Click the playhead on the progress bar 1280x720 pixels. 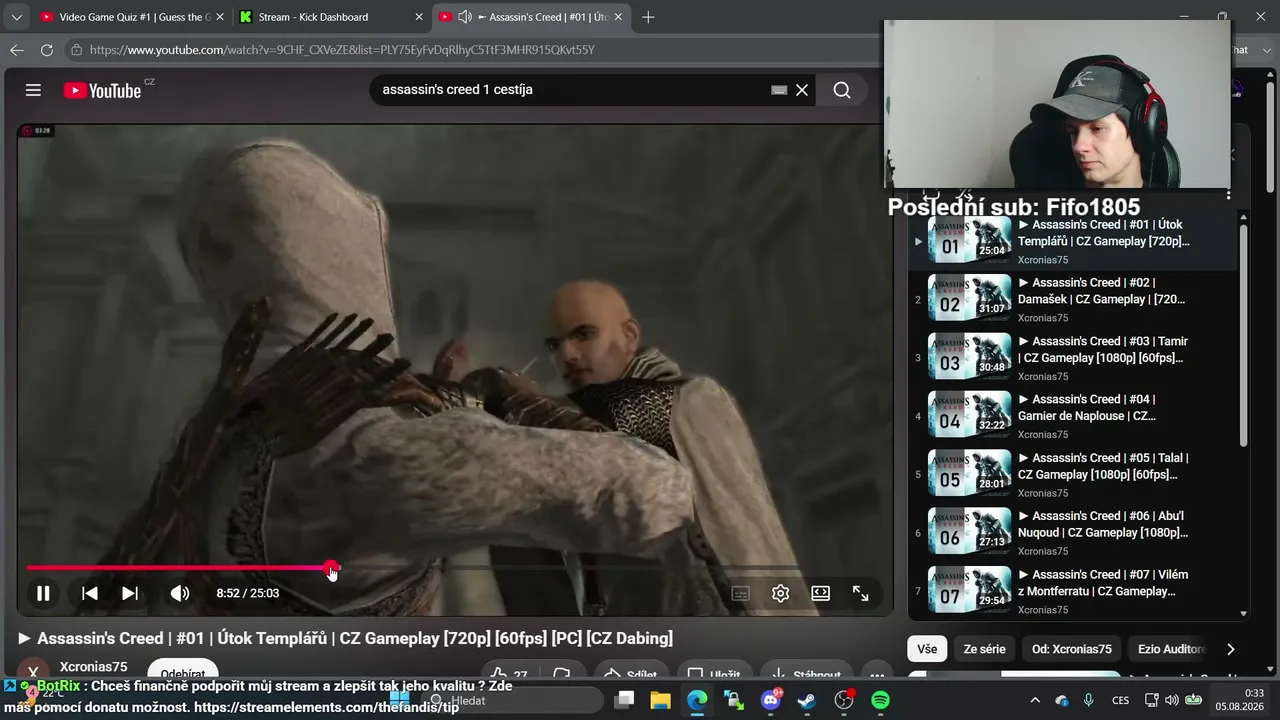tap(332, 568)
